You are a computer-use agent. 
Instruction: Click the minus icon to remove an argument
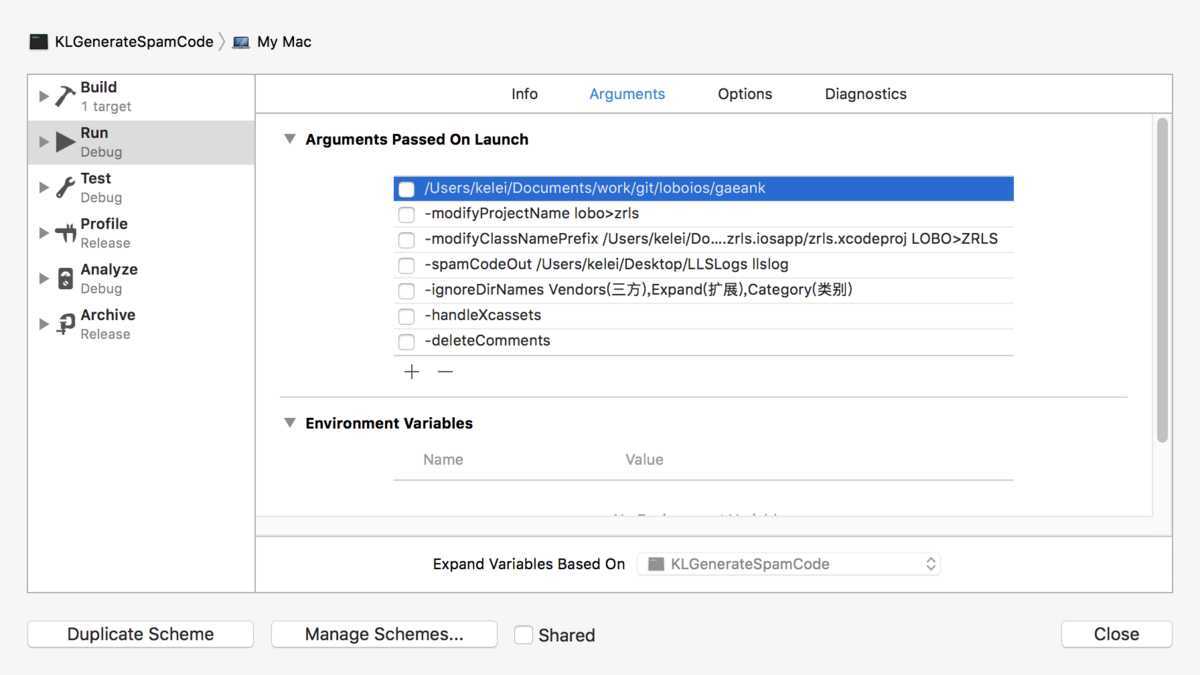tap(445, 372)
